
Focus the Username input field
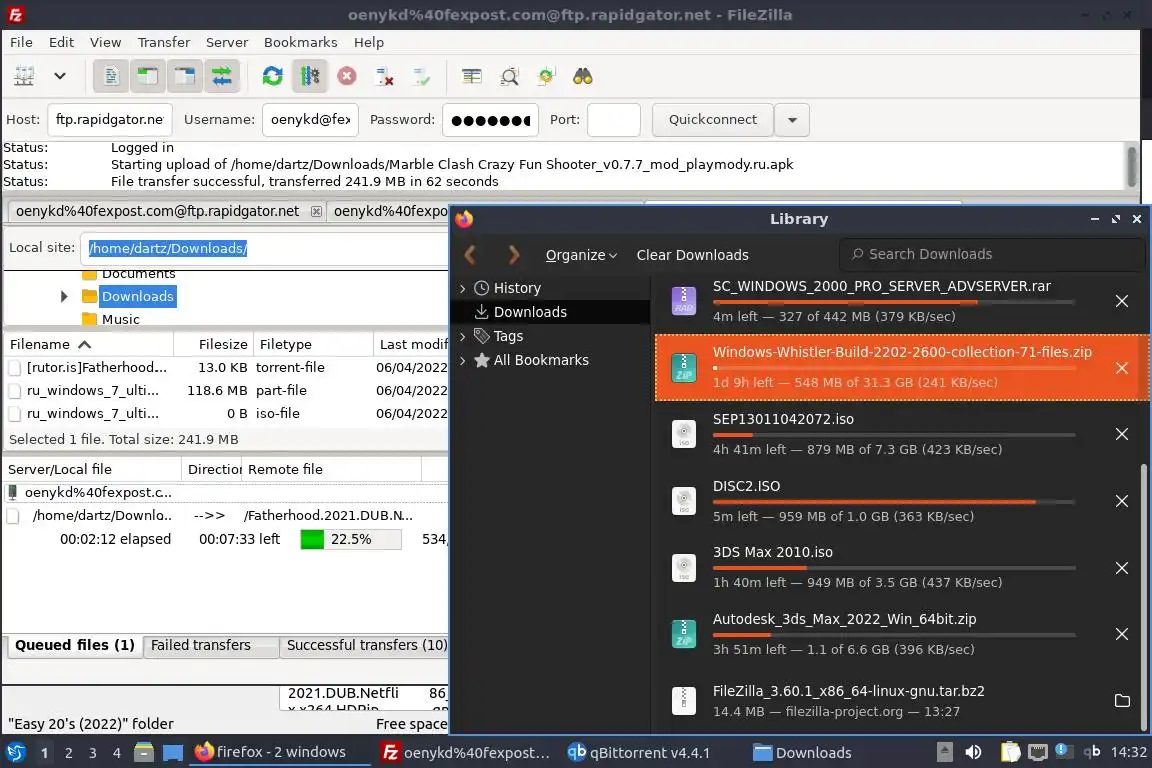coord(310,120)
